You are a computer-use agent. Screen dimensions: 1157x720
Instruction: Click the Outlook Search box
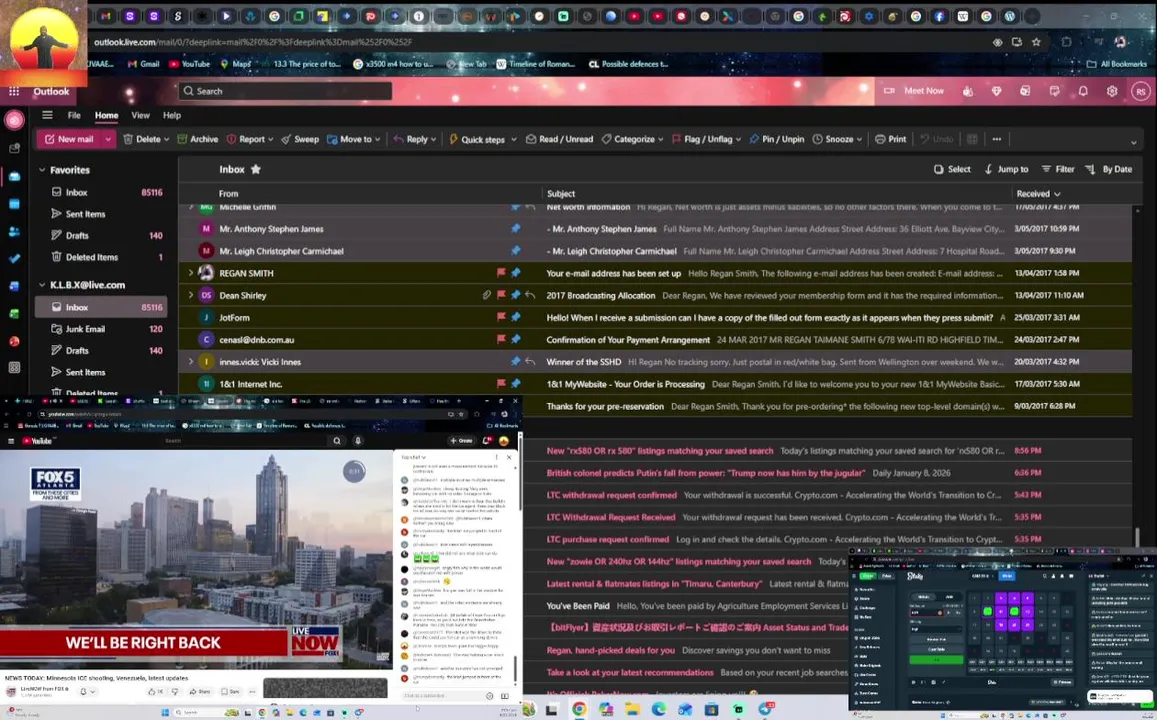point(285,91)
